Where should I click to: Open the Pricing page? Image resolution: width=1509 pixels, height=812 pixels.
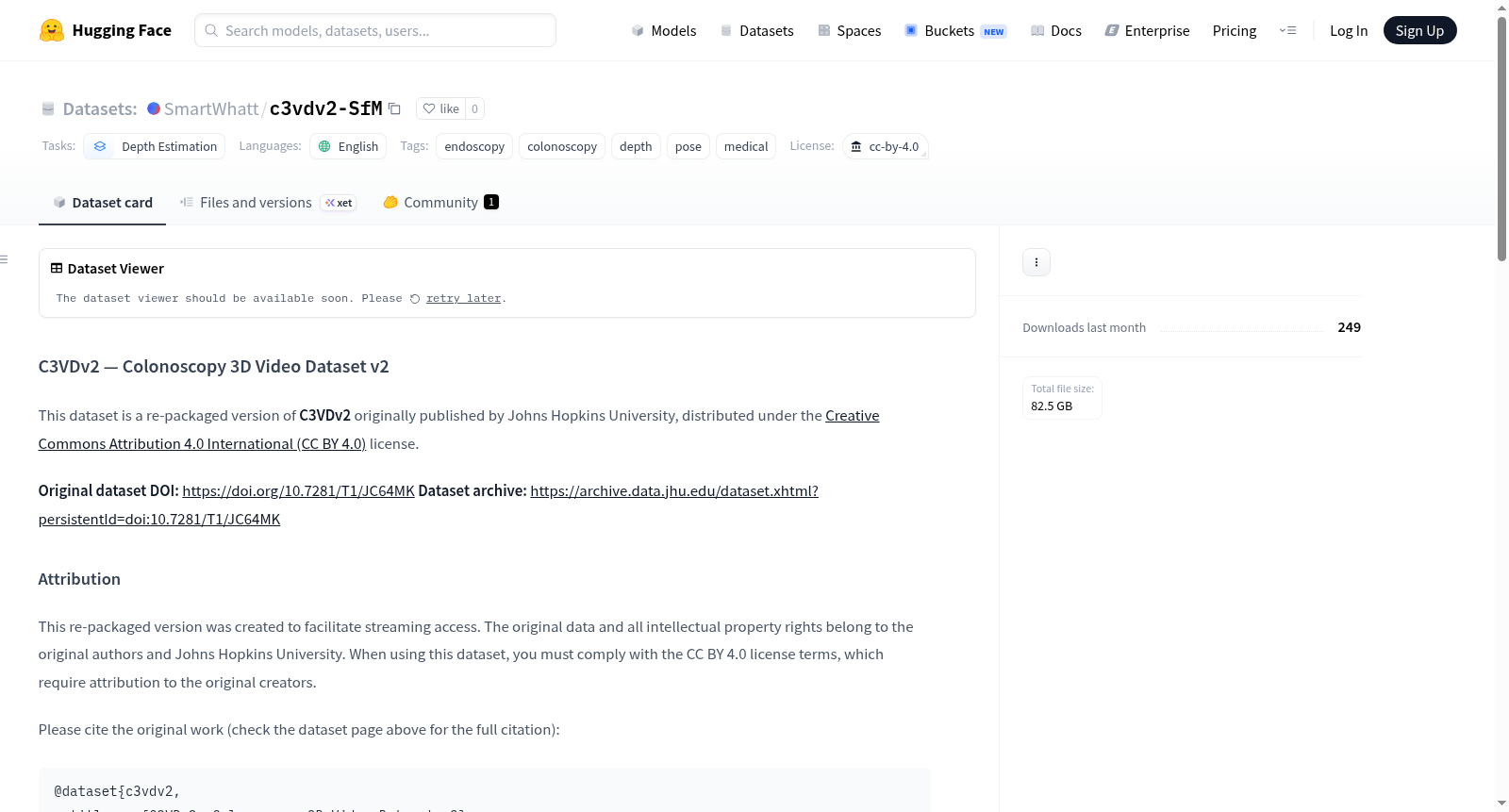(1235, 31)
